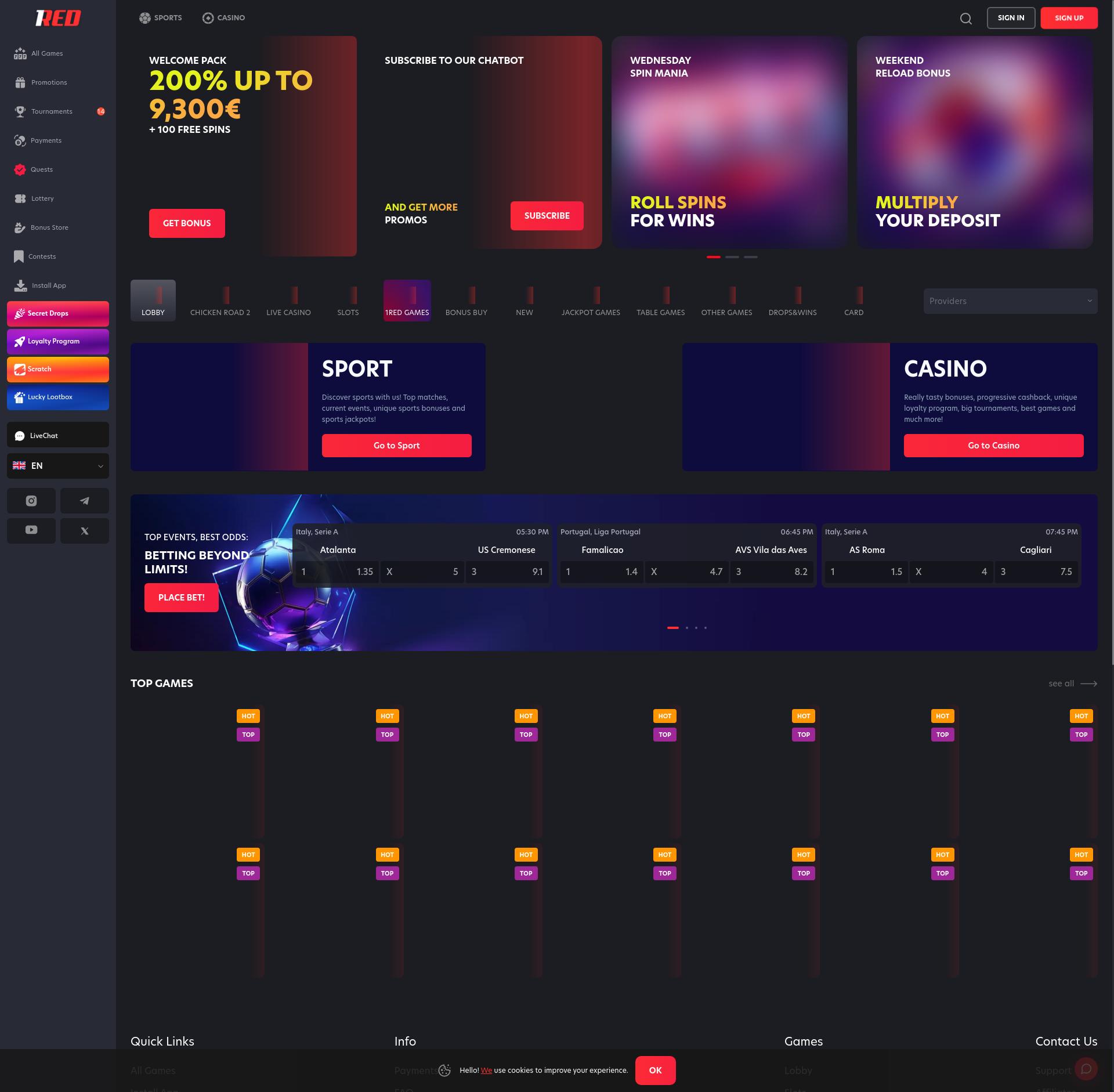Open the X (Twitter) icon
The image size is (1114, 1092).
pos(85,531)
